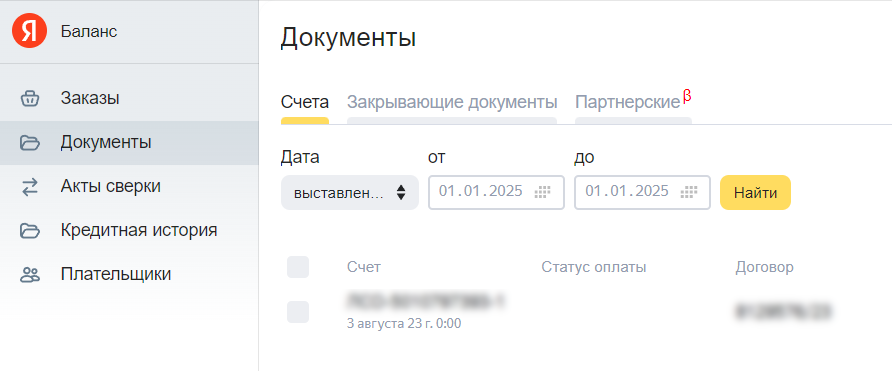Screen dimensions: 892x371
Task: Click the basket icon next to Заказы
Action: (30, 99)
